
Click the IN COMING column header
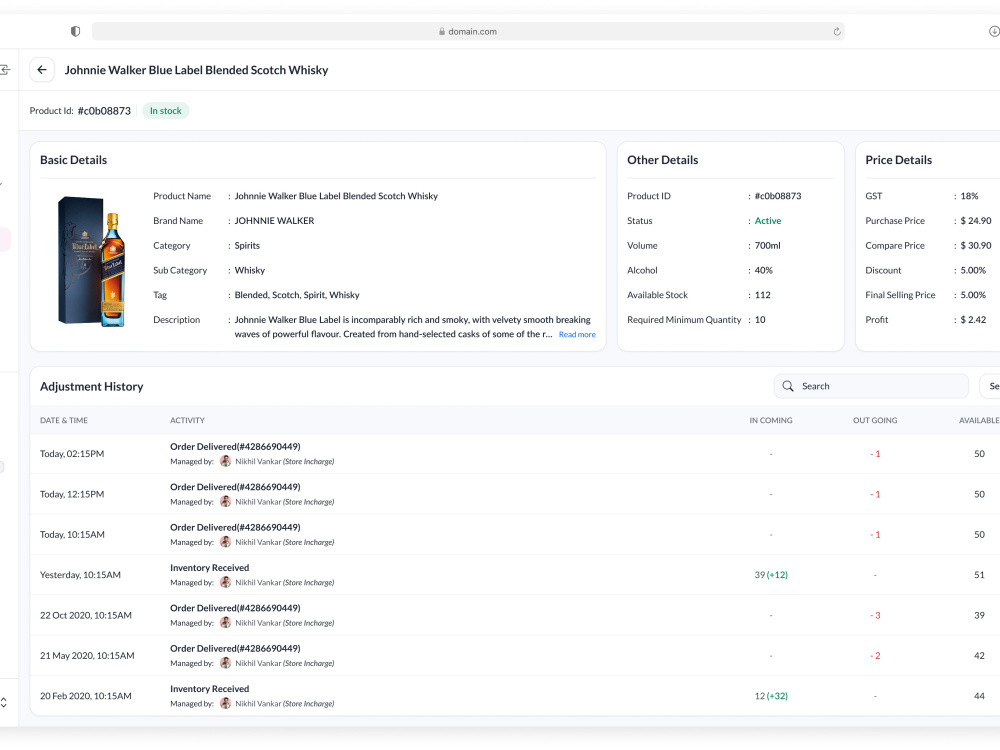(x=770, y=420)
